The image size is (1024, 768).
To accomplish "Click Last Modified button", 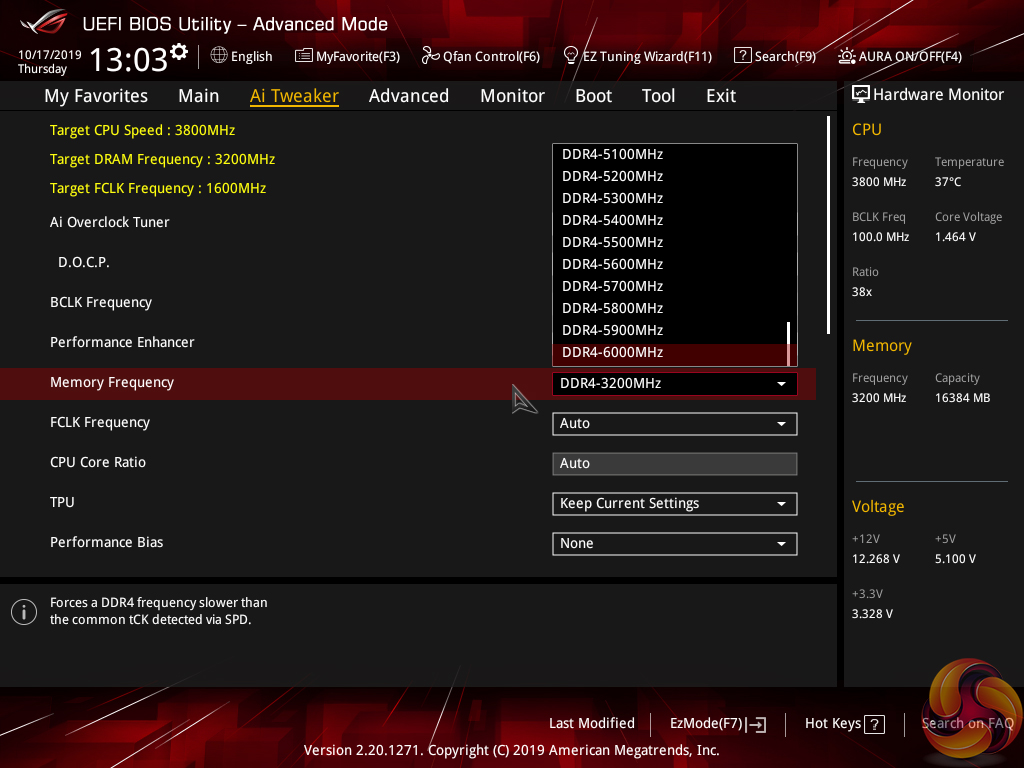I will click(x=591, y=723).
